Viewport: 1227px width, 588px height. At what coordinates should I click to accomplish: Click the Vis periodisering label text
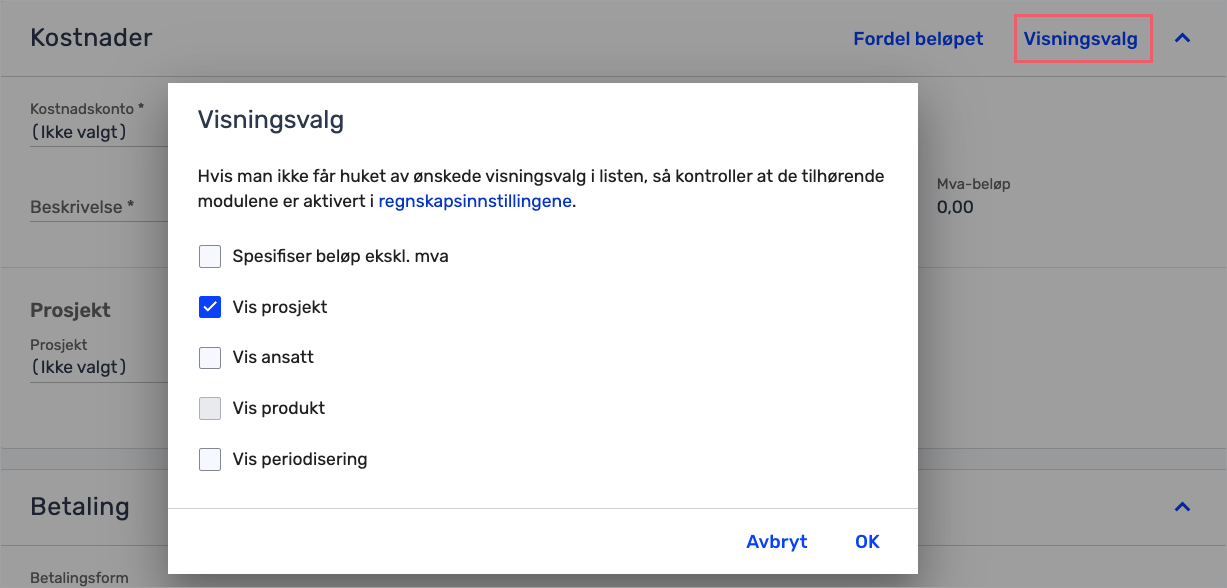pyautogui.click(x=300, y=460)
